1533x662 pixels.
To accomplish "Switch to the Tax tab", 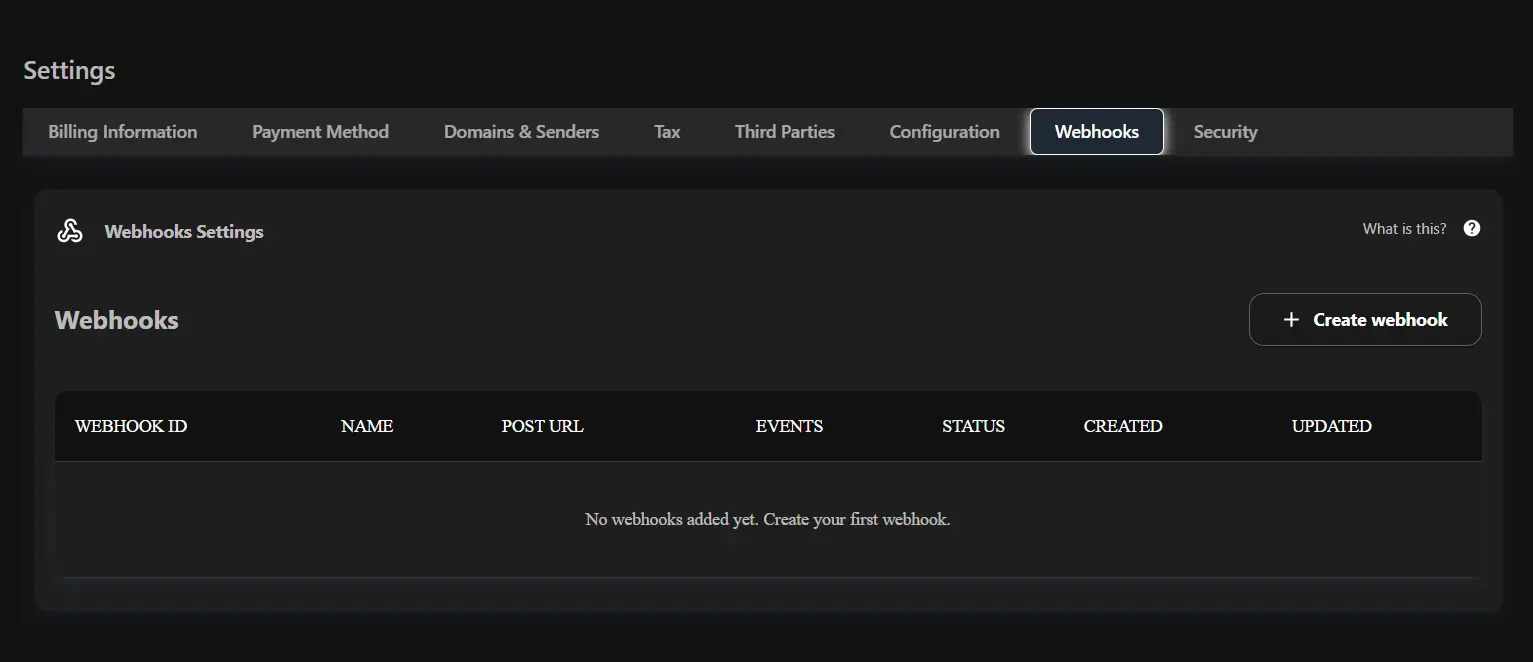I will tap(666, 131).
